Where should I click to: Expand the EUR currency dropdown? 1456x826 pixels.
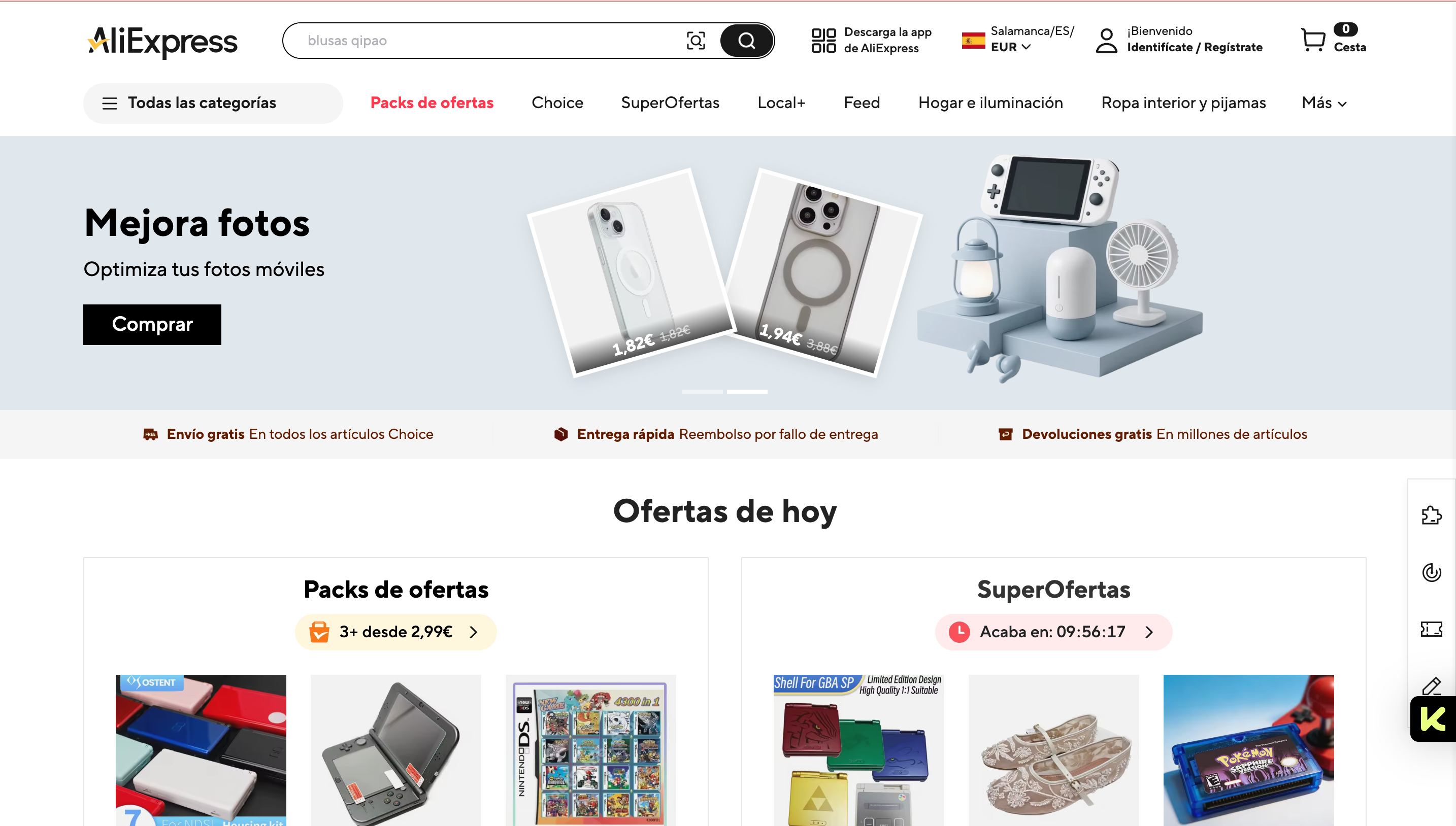(1010, 47)
